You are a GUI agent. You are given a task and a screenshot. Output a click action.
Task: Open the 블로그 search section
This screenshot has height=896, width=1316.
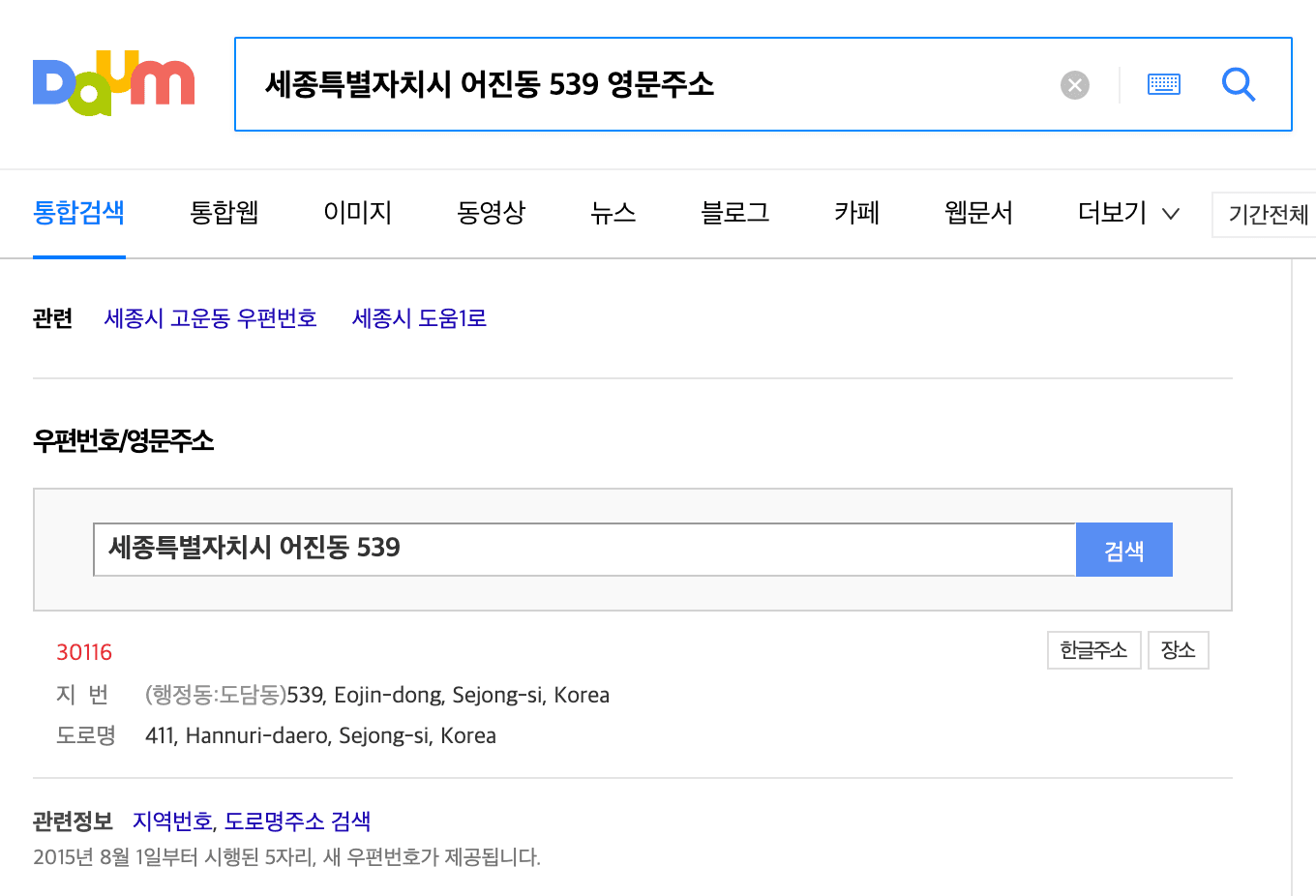(733, 213)
